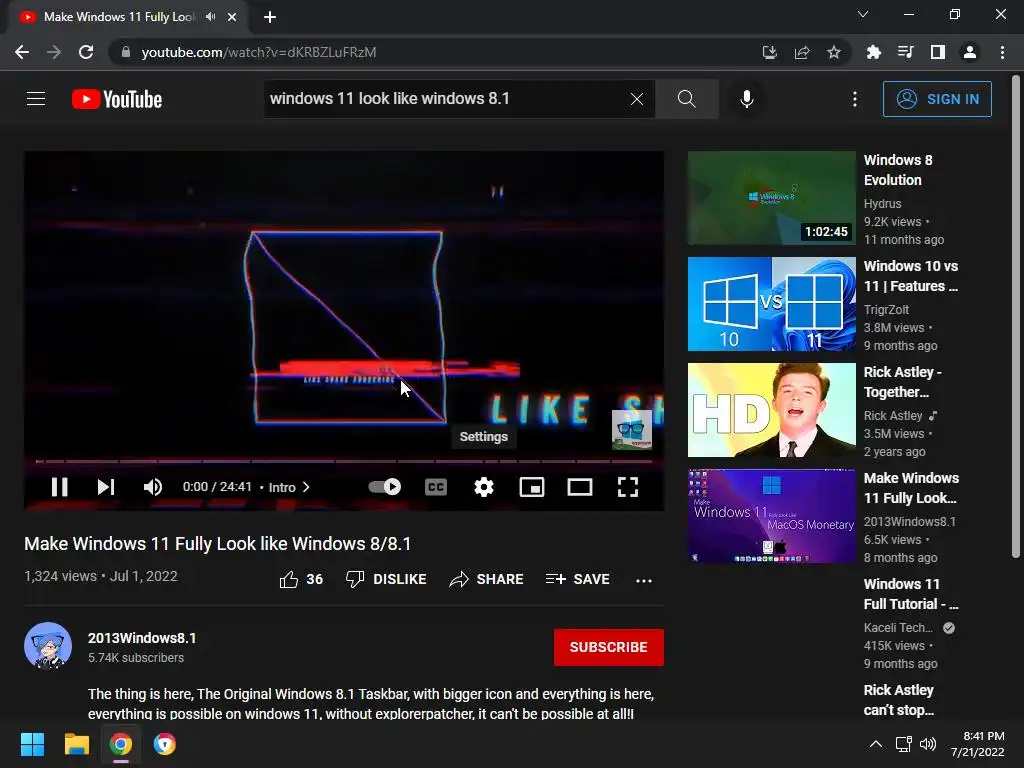Toggle the autoplay switch
1024x768 pixels.
[385, 487]
